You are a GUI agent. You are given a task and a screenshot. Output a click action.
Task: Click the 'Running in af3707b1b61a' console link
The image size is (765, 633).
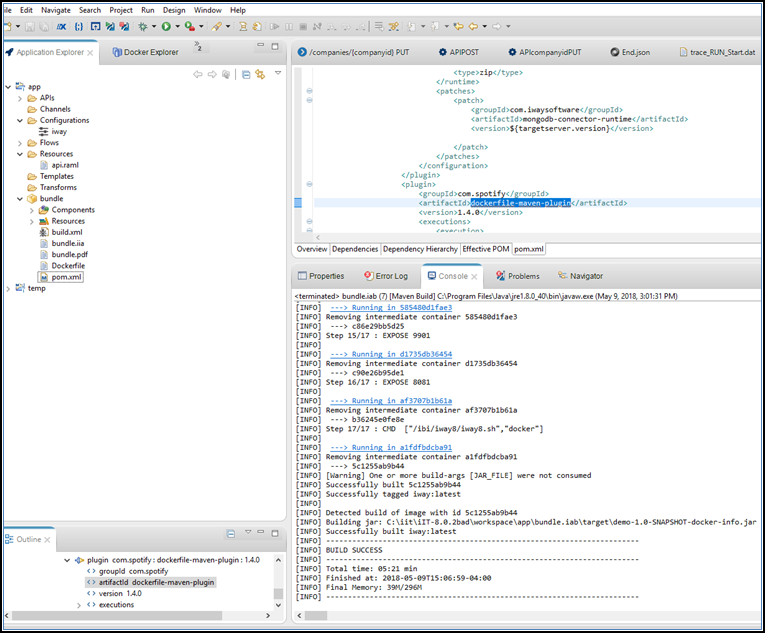point(391,401)
